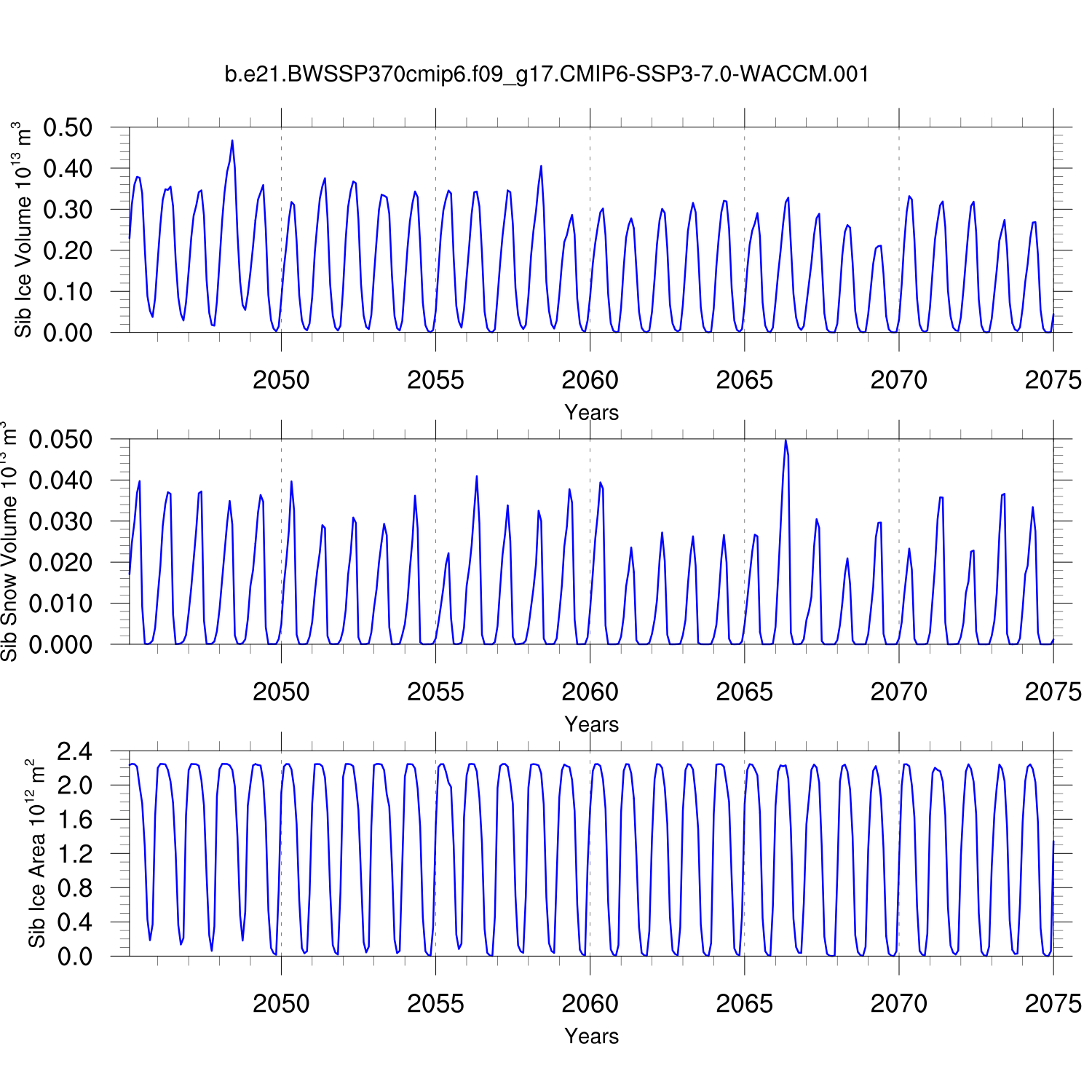Pick the 2065 tick label under ice volume plot
The image size is (1092, 1092).
pos(744,380)
